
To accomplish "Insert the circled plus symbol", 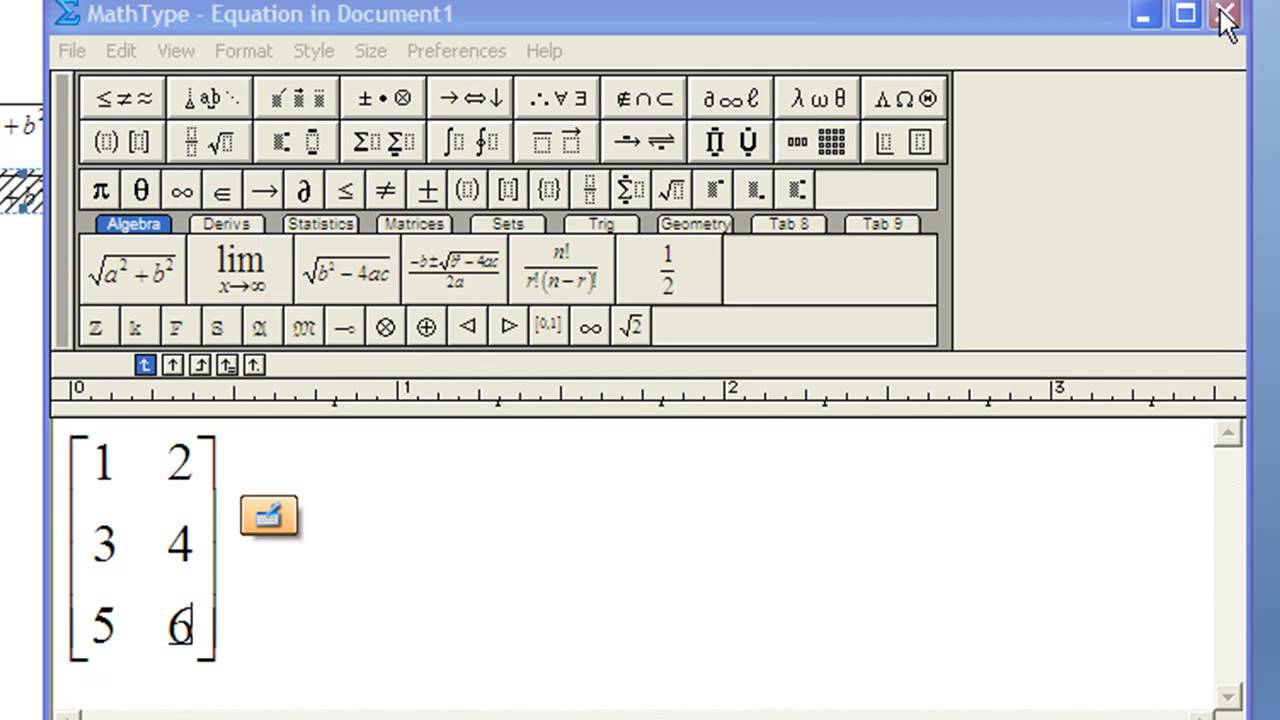I will click(427, 327).
